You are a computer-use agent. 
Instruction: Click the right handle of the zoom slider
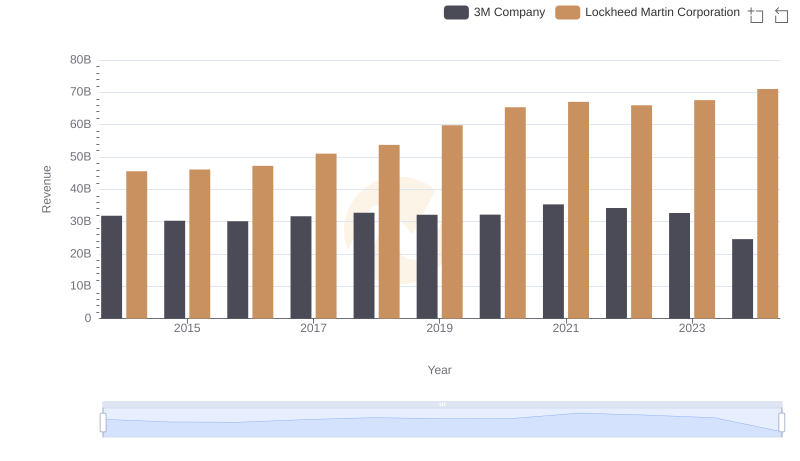pos(781,423)
